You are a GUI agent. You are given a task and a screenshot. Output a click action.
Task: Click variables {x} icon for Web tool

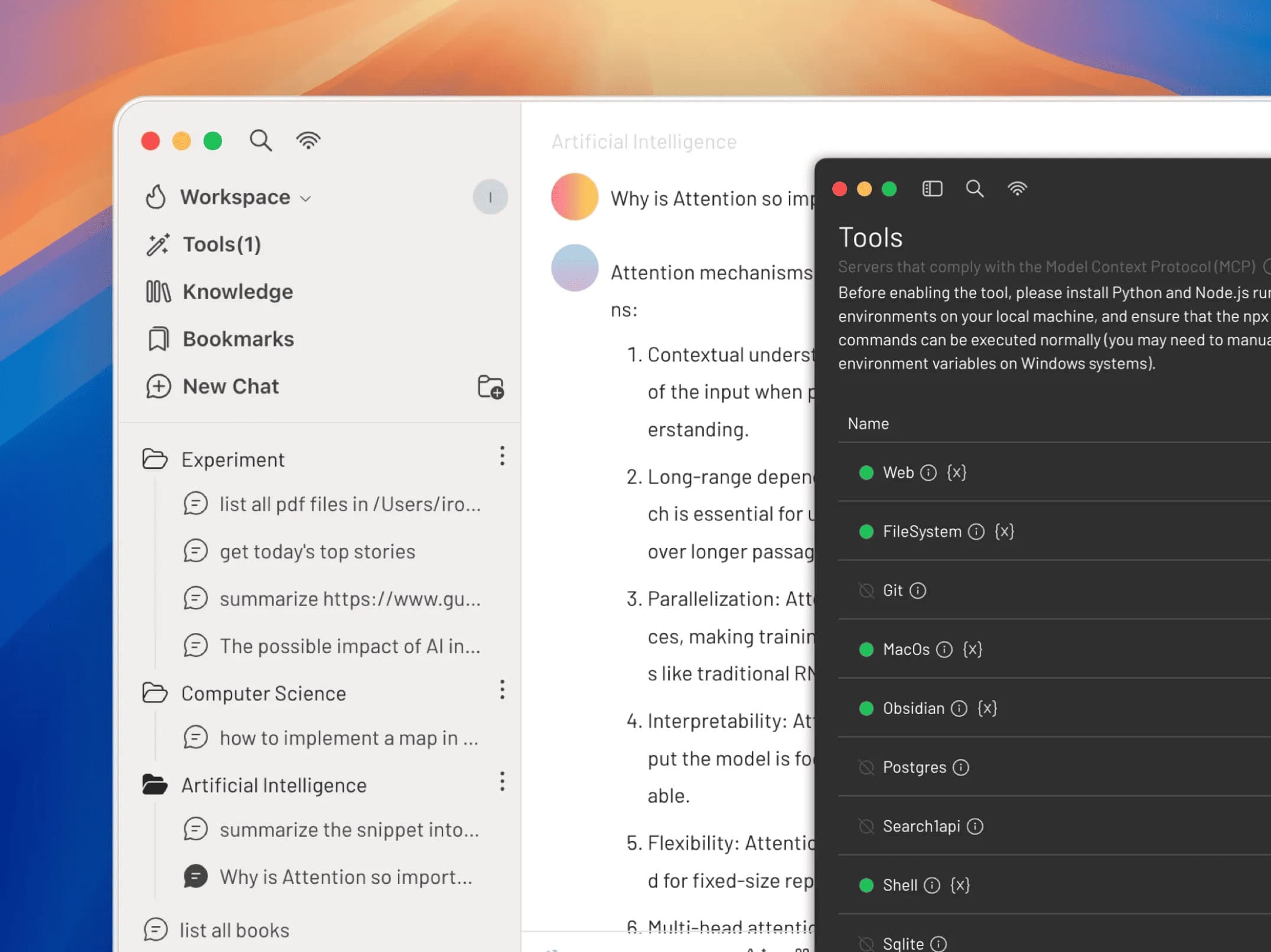(956, 472)
